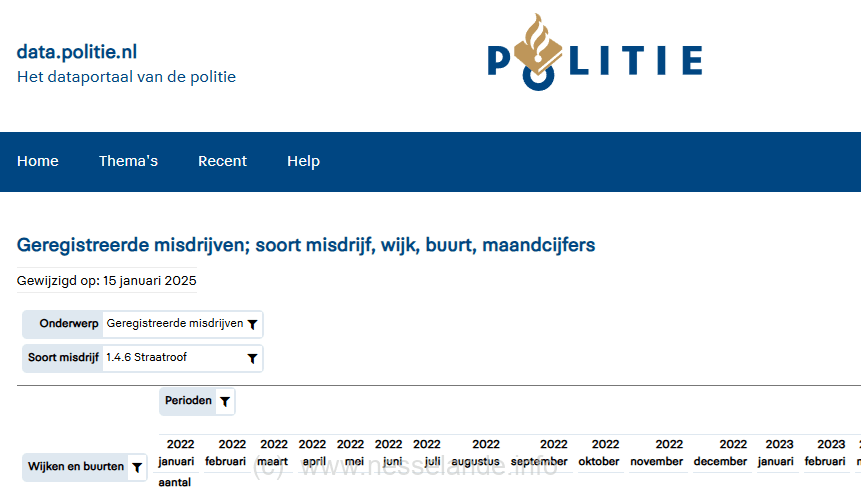The image size is (861, 487).
Task: Click the Het dataportaal van de politie tagline
Action: coord(126,77)
